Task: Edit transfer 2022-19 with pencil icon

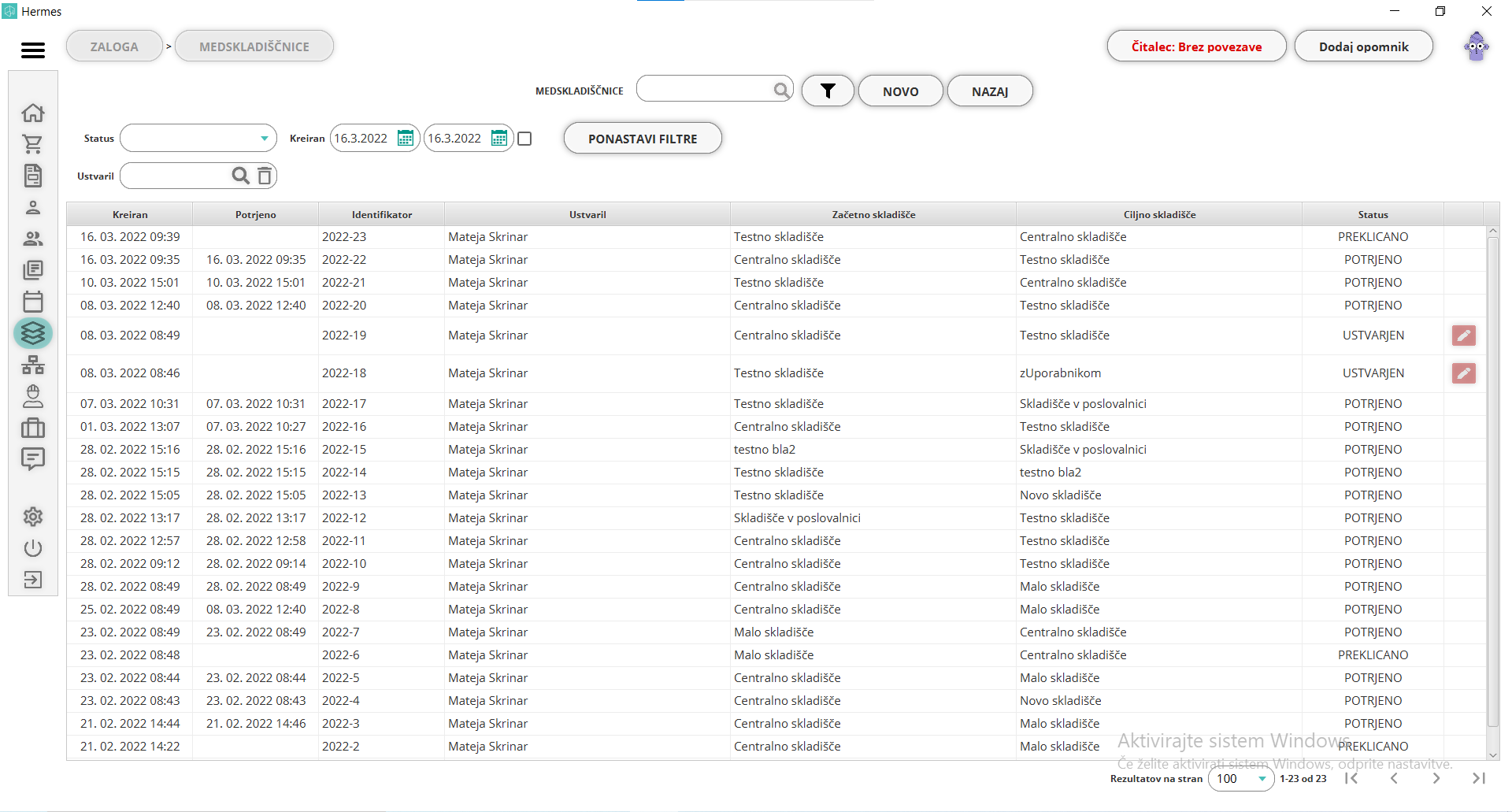Action: (1464, 336)
